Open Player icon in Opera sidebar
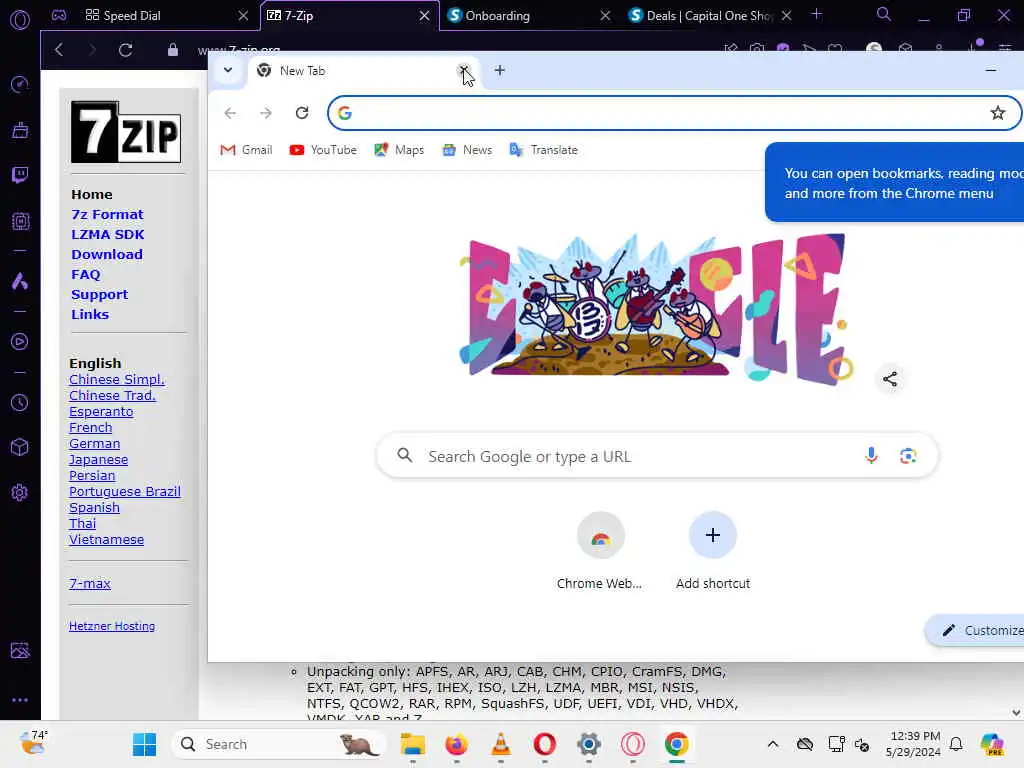 coord(20,342)
